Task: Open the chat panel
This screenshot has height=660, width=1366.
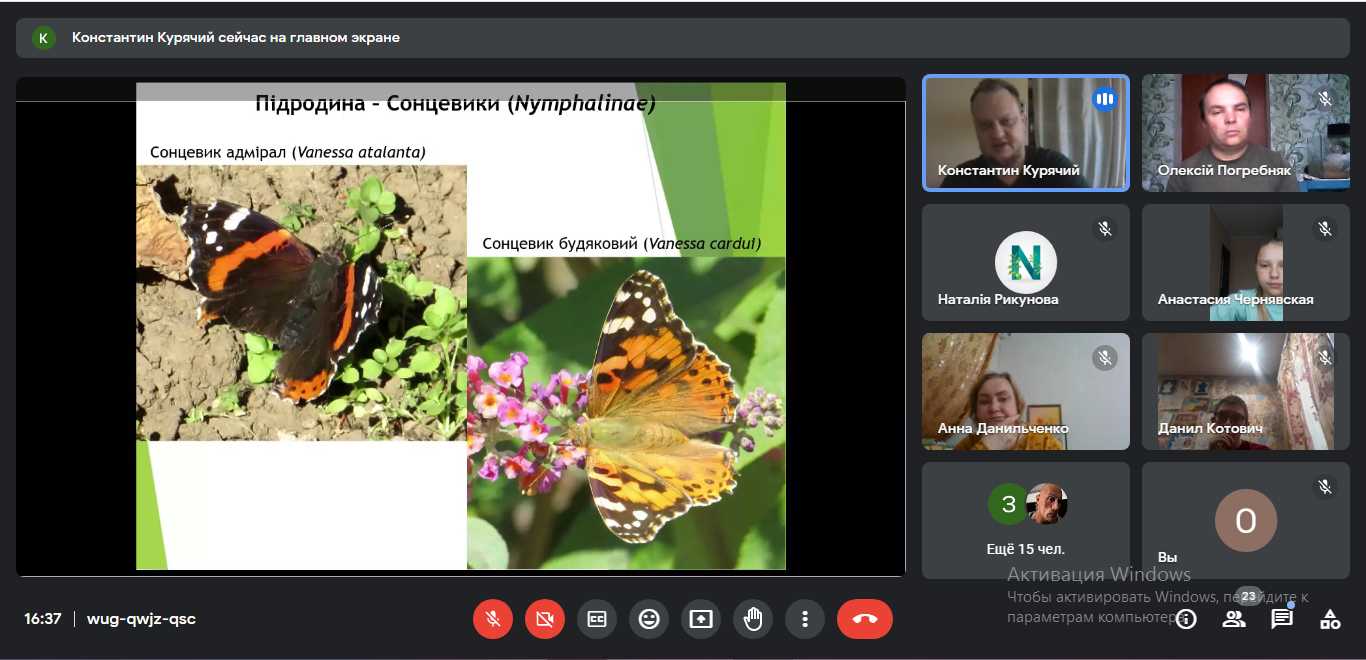Action: [x=1282, y=619]
